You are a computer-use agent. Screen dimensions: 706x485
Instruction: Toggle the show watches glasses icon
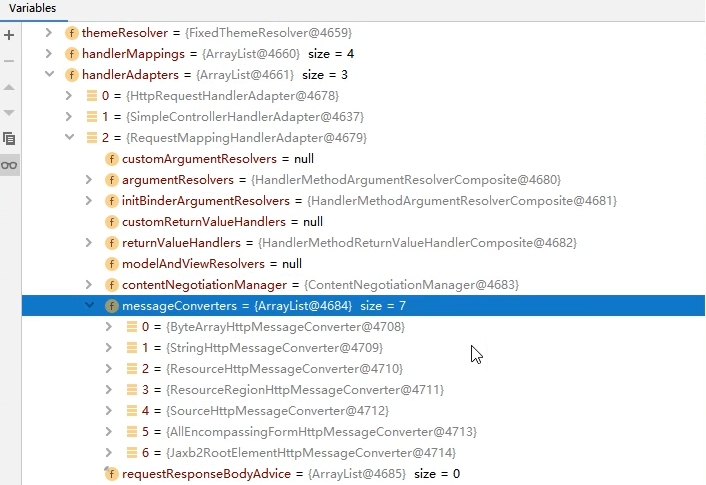(9, 165)
